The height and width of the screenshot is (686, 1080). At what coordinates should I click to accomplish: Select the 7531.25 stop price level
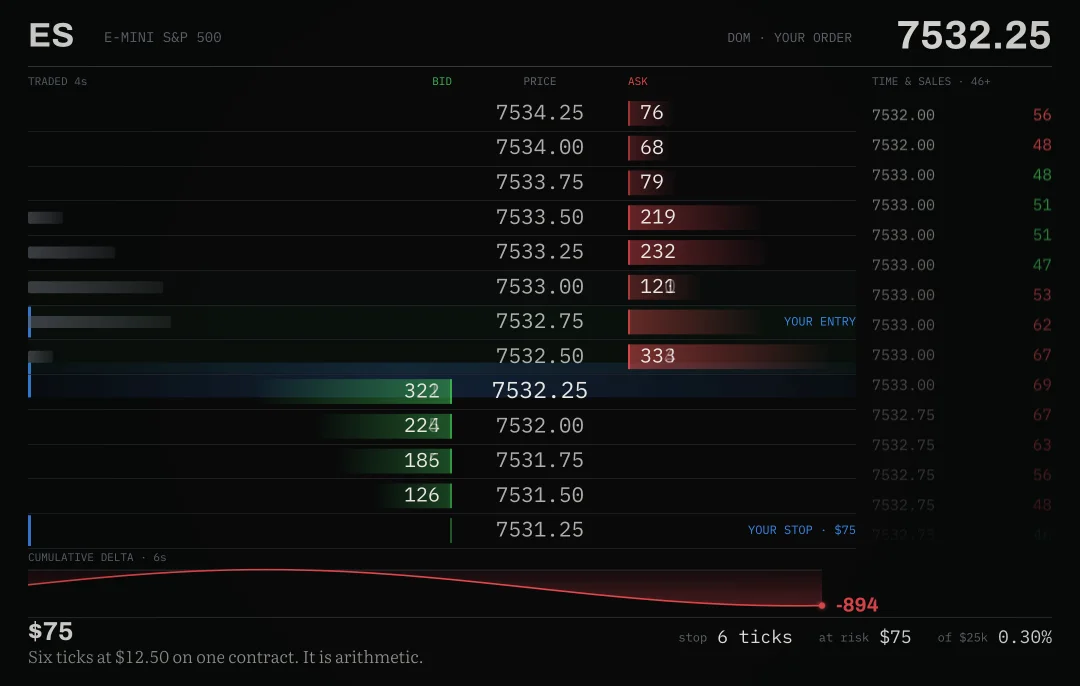coord(539,530)
